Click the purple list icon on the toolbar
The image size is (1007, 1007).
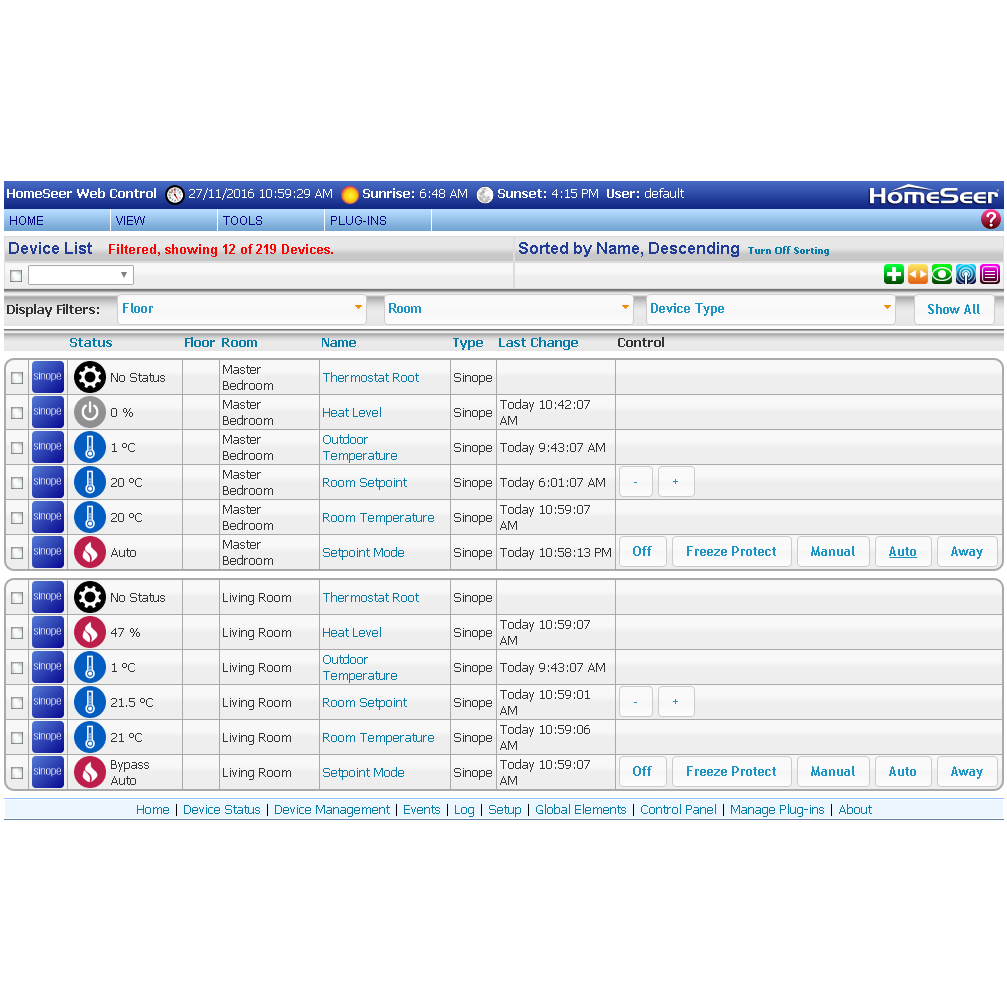coord(989,273)
